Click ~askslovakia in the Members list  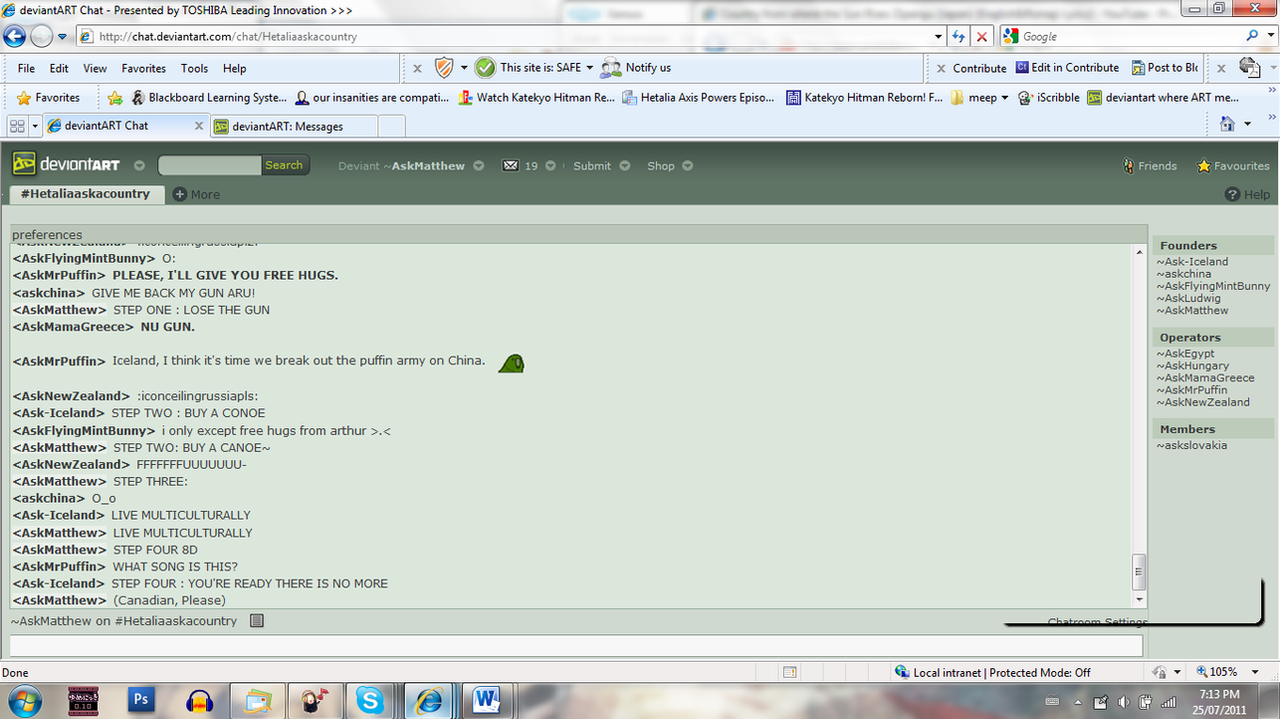point(1192,445)
